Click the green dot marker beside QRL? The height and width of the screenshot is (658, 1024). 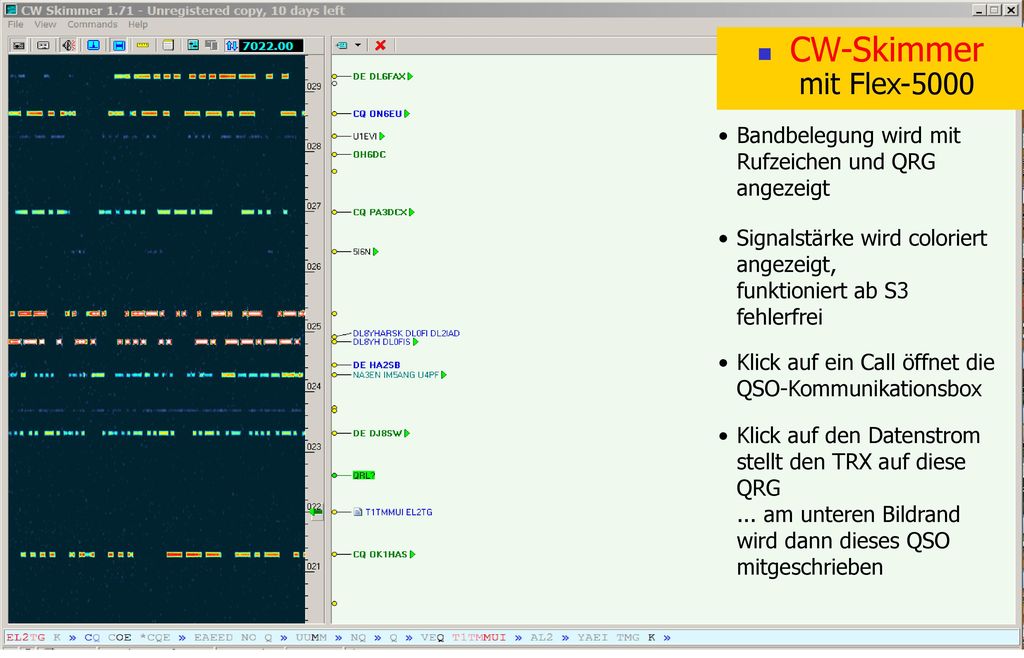(334, 476)
